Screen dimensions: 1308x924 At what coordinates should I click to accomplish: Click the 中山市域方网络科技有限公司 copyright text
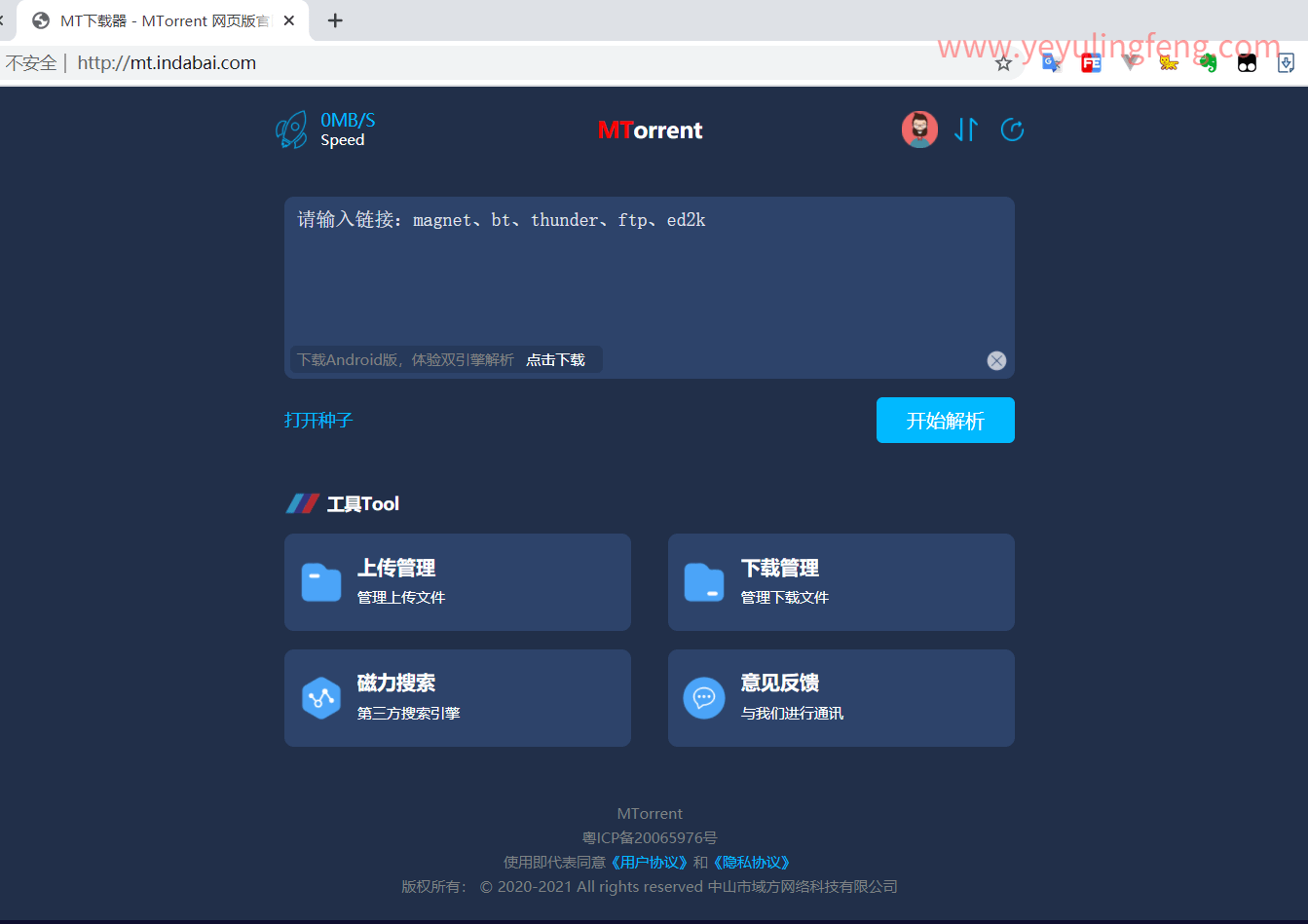(803, 887)
